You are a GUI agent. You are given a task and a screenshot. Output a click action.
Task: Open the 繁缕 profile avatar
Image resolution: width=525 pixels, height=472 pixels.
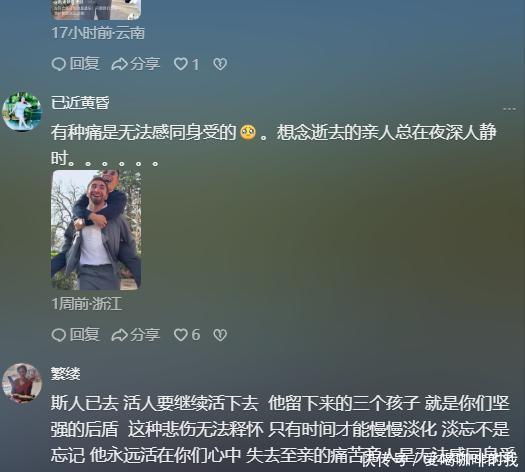22,383
